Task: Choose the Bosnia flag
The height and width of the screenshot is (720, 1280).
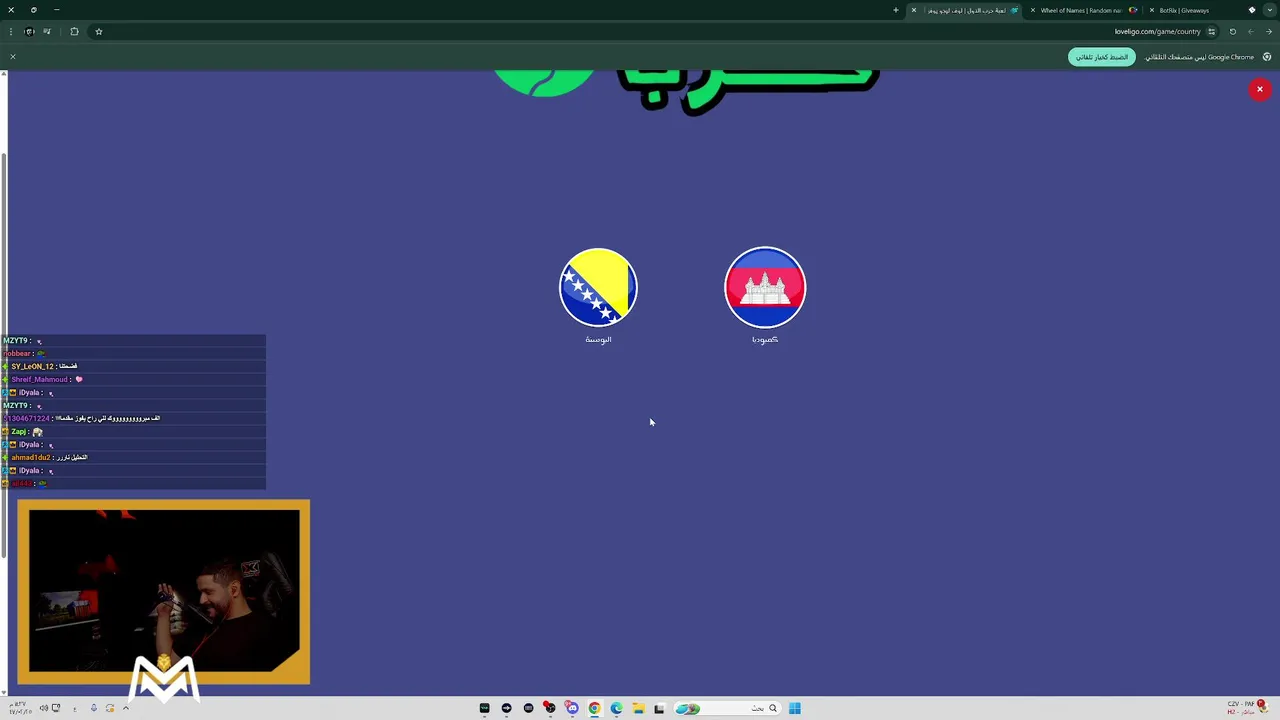Action: click(x=598, y=287)
